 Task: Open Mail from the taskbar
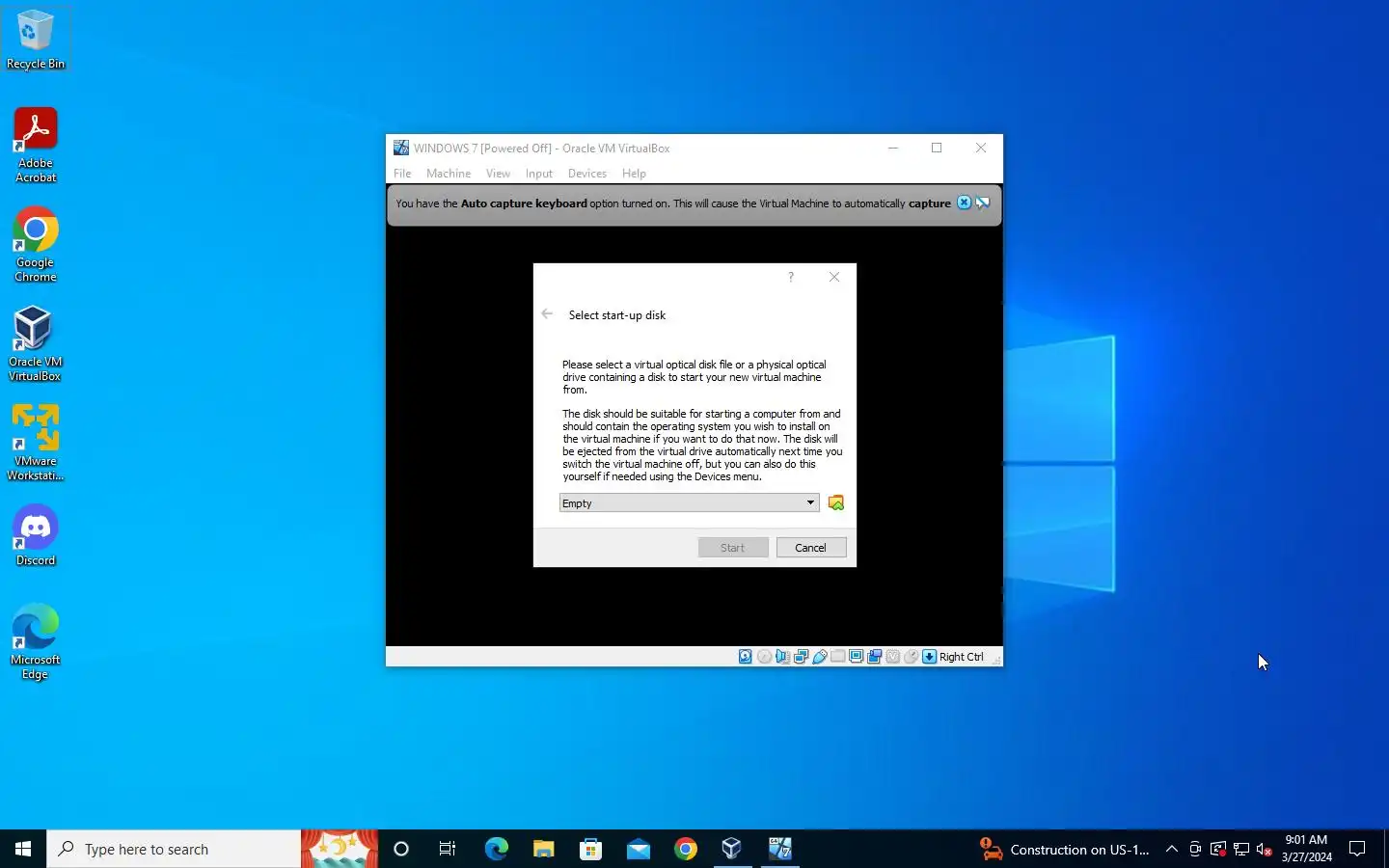click(x=638, y=849)
